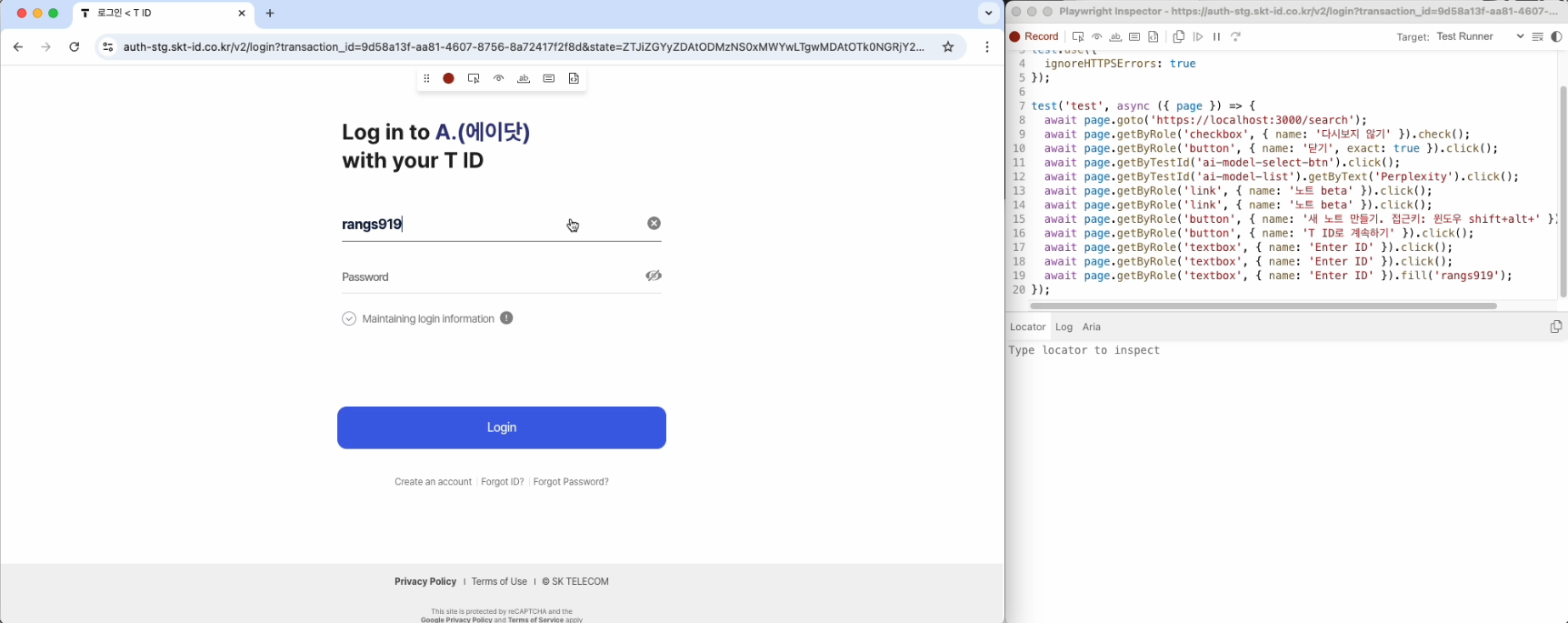Open the Chrome three-dot menu
Viewport: 1568px width, 623px height.
pyautogui.click(x=987, y=47)
